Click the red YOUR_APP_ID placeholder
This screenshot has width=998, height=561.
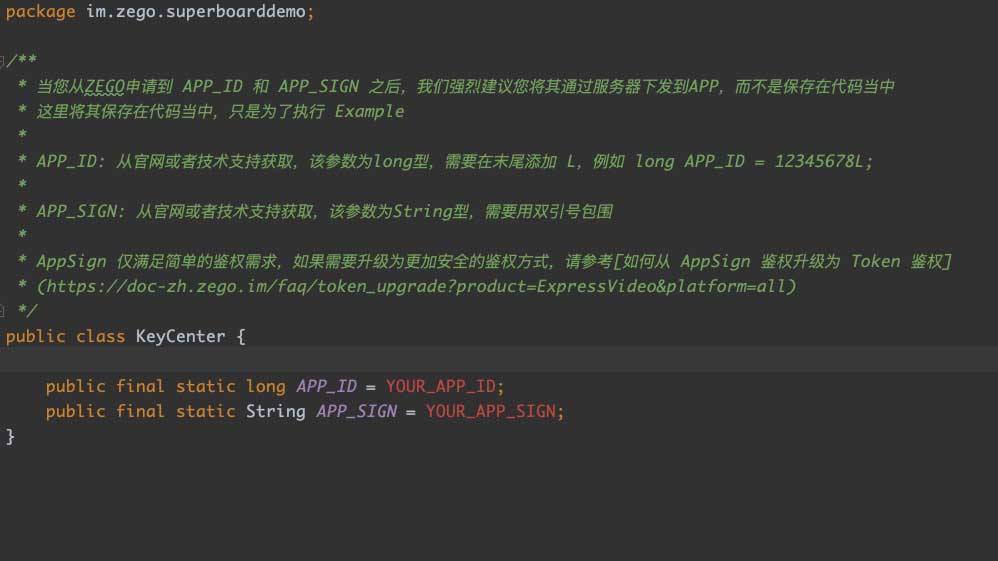click(445, 386)
